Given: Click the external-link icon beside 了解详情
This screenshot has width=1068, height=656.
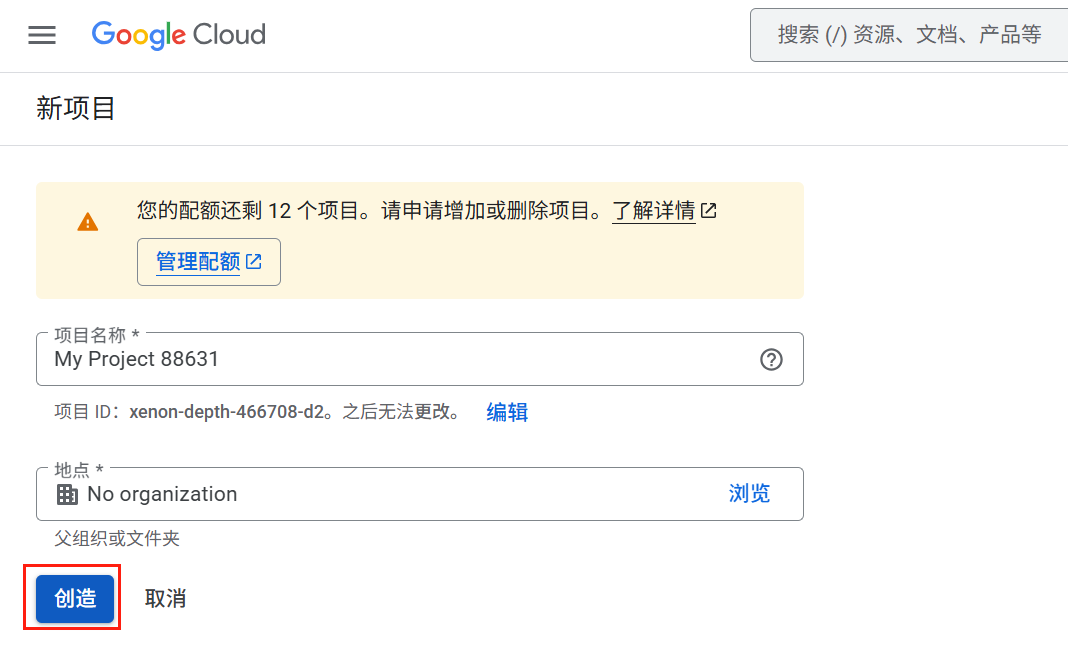Looking at the screenshot, I should (x=709, y=211).
